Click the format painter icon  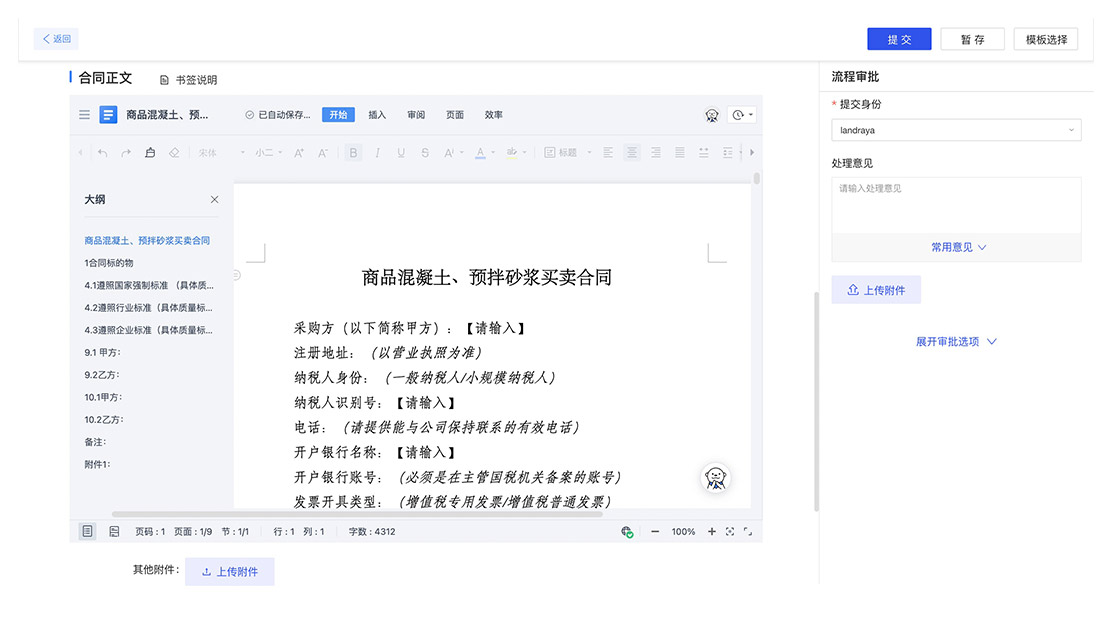click(x=150, y=153)
